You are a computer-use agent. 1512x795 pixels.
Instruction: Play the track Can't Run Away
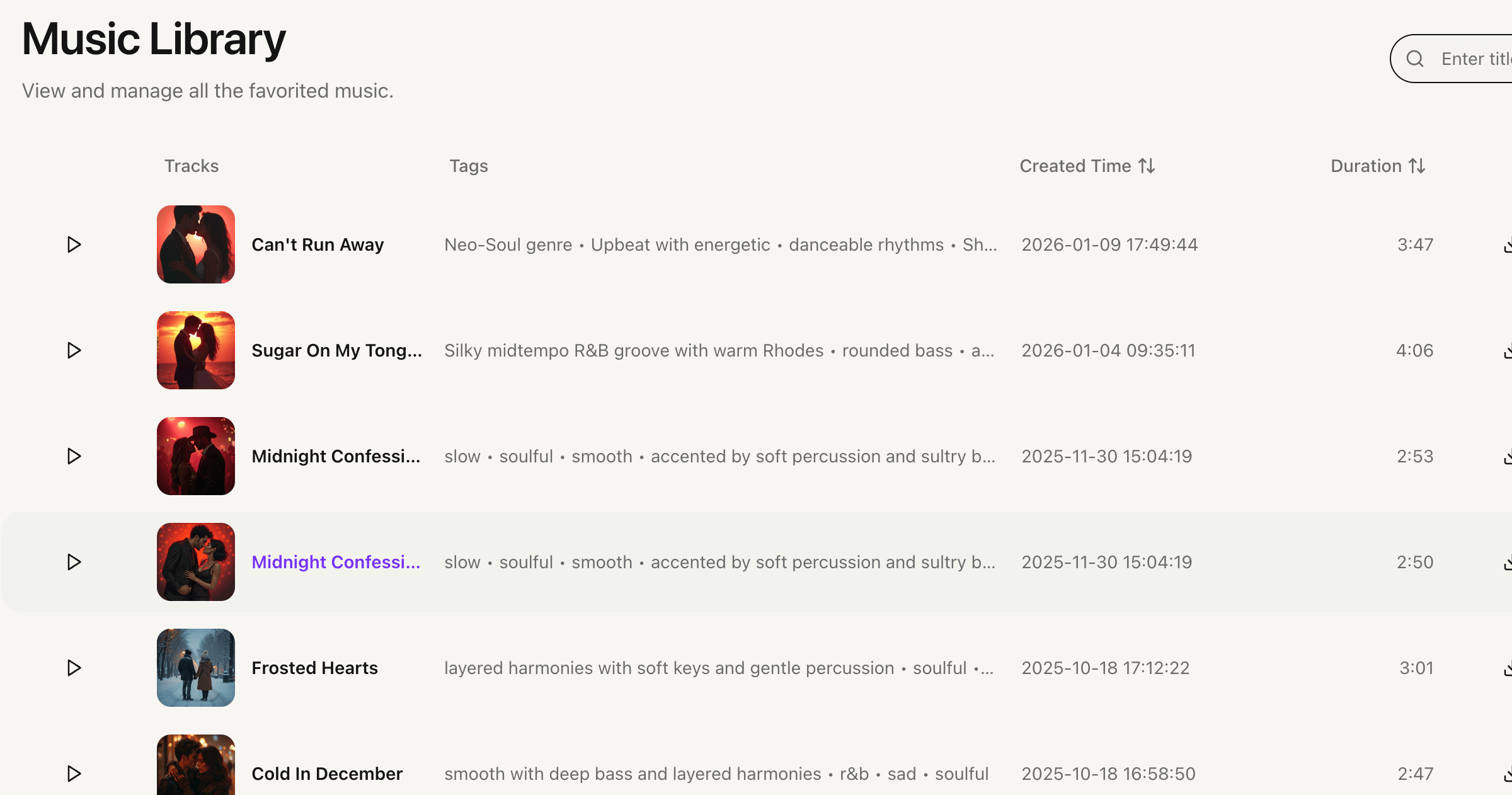click(74, 244)
